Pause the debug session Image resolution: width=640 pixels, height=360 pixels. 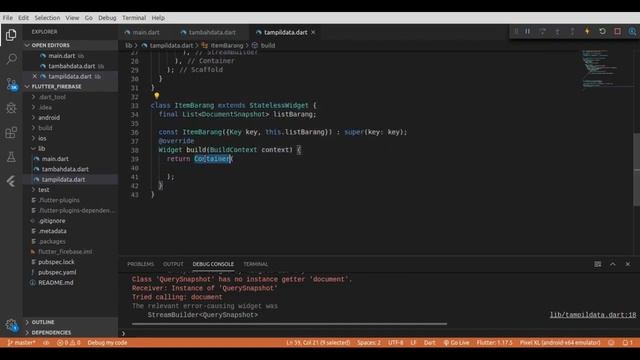(527, 31)
